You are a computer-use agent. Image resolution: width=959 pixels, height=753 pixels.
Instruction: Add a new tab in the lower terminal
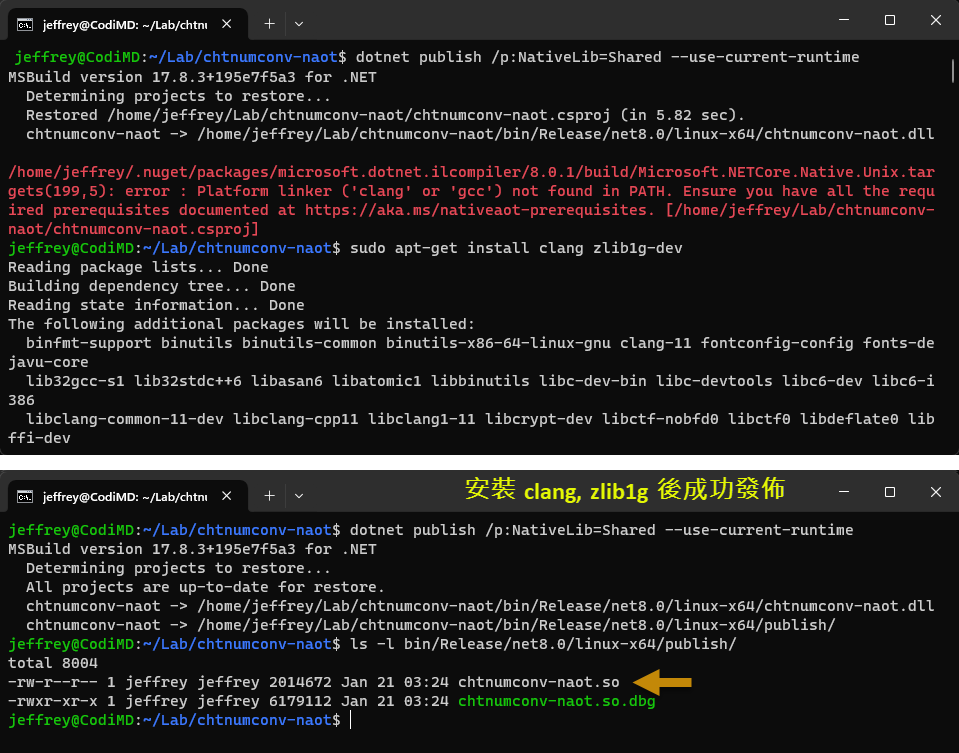pyautogui.click(x=269, y=495)
